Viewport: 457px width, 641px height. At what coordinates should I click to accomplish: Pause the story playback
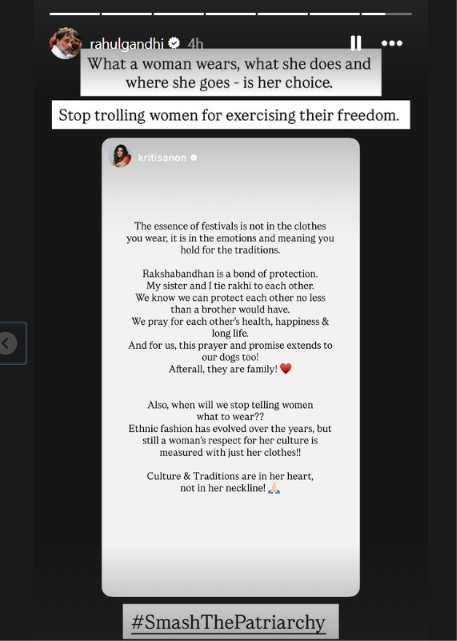pyautogui.click(x=356, y=43)
